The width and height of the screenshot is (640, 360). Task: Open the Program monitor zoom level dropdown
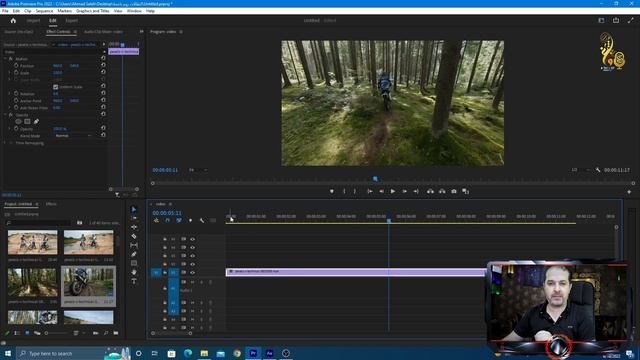[198, 170]
